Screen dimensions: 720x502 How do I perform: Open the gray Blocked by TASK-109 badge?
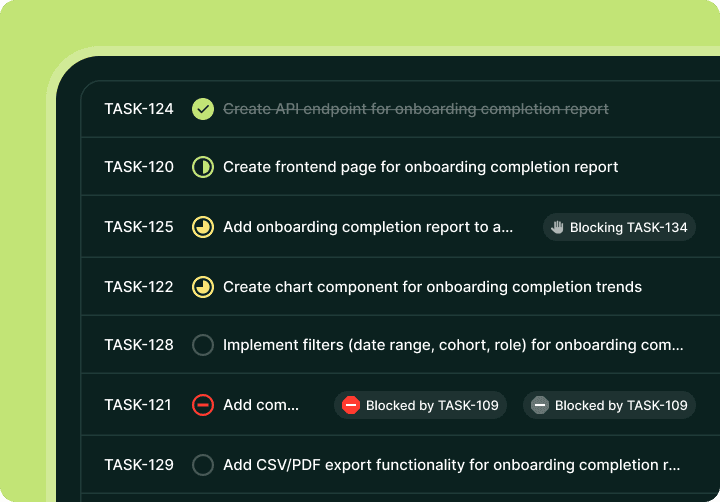tap(609, 405)
